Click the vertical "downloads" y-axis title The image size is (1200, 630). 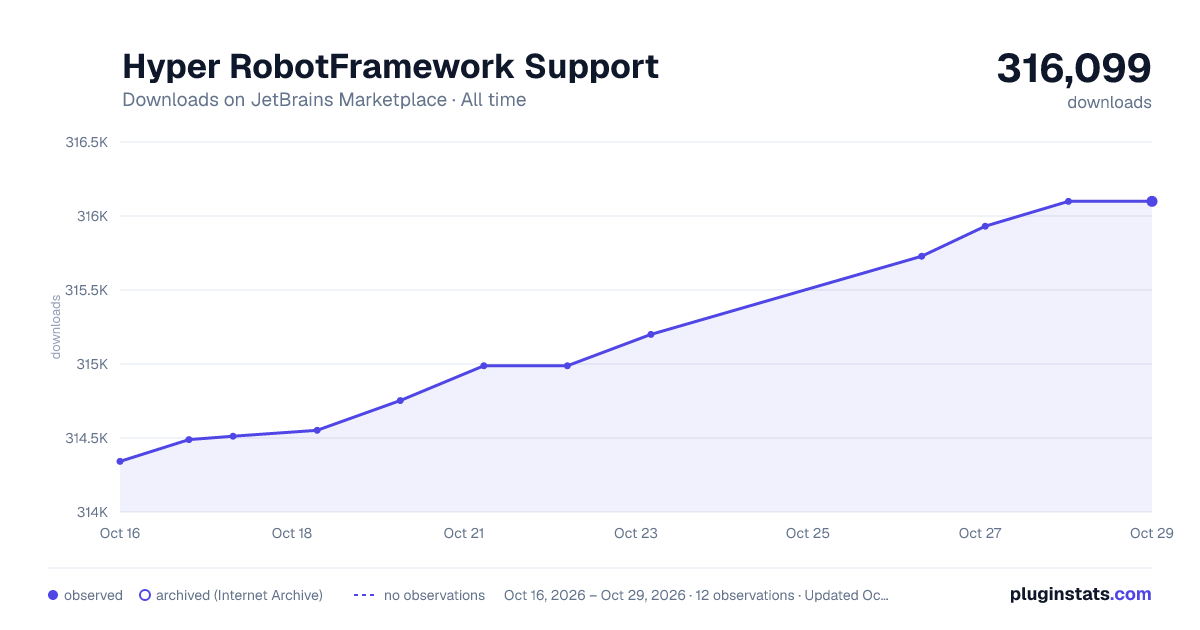pos(56,327)
